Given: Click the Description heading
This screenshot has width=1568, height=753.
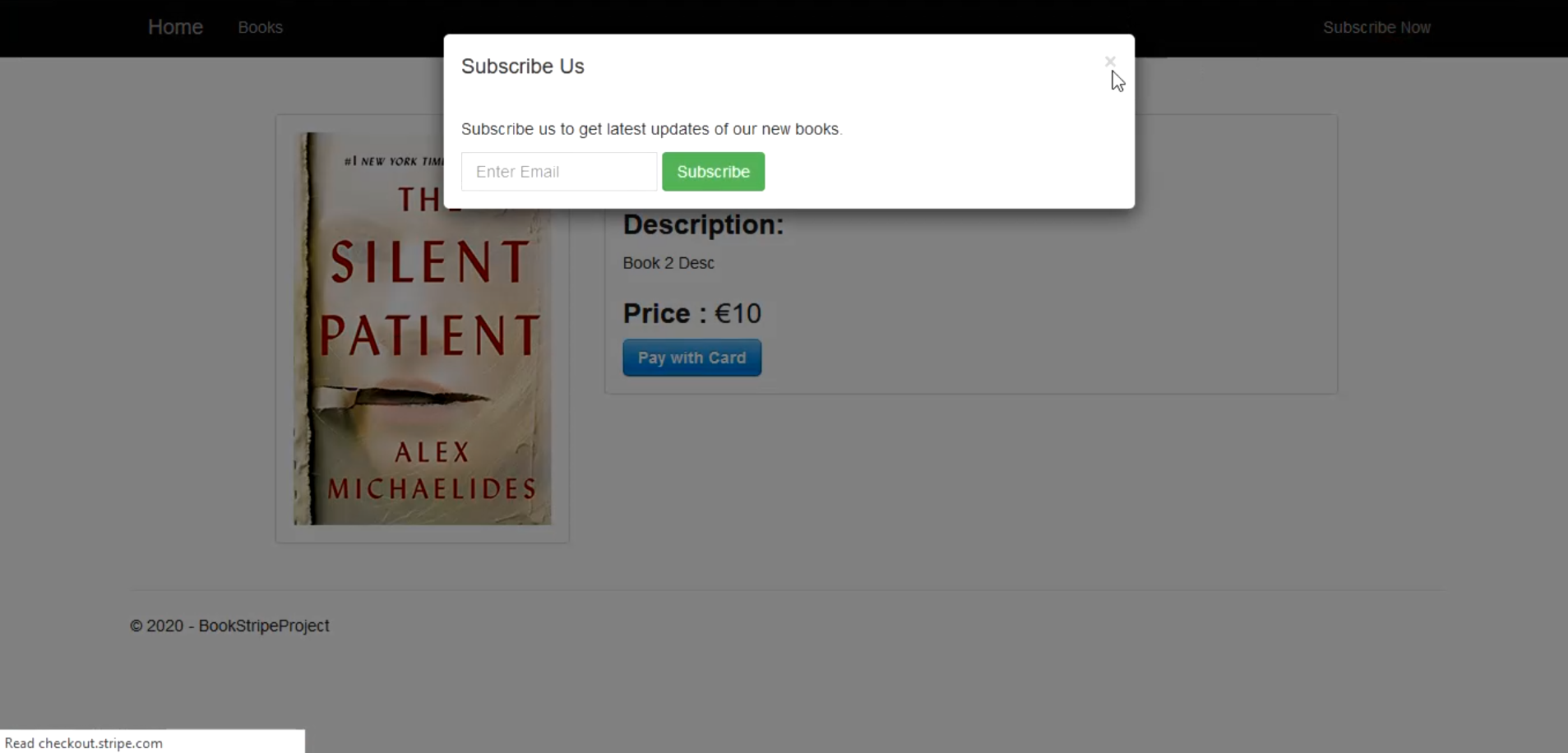Looking at the screenshot, I should point(703,224).
